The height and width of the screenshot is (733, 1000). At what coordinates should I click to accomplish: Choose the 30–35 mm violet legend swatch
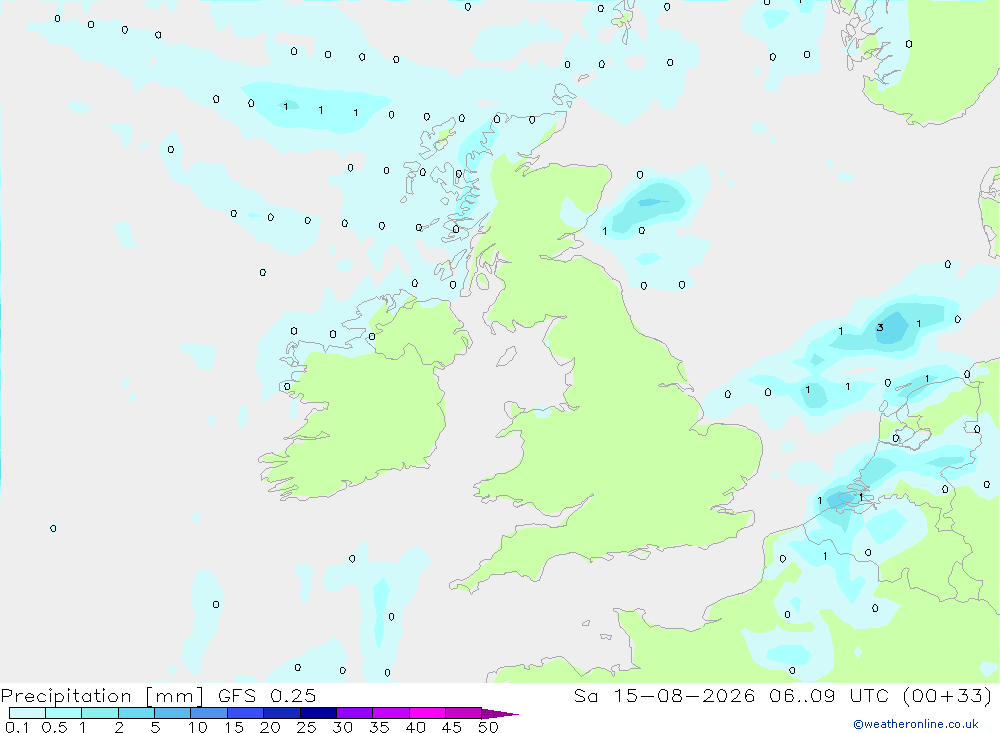[x=355, y=713]
